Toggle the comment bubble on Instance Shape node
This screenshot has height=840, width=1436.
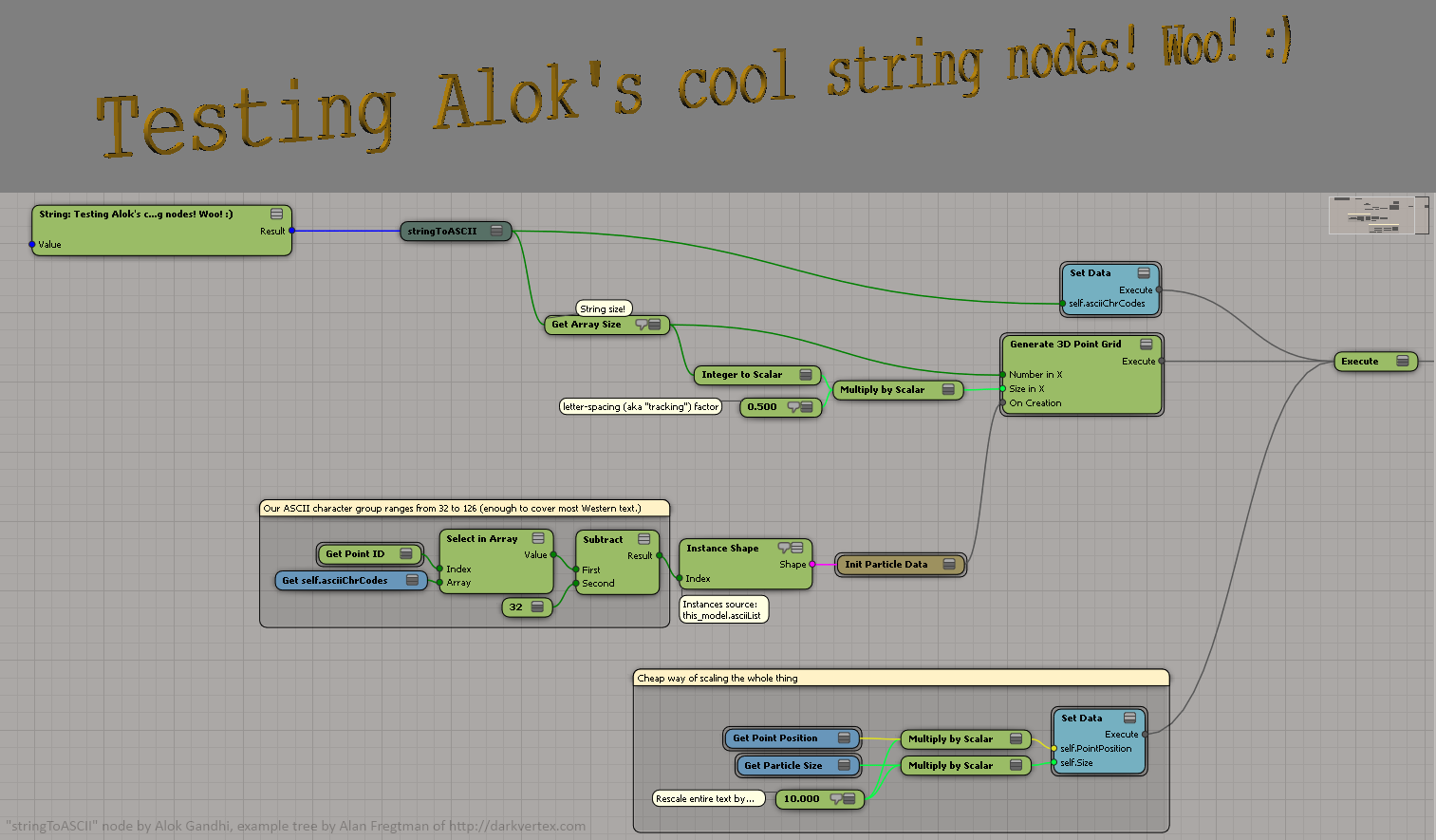(784, 548)
